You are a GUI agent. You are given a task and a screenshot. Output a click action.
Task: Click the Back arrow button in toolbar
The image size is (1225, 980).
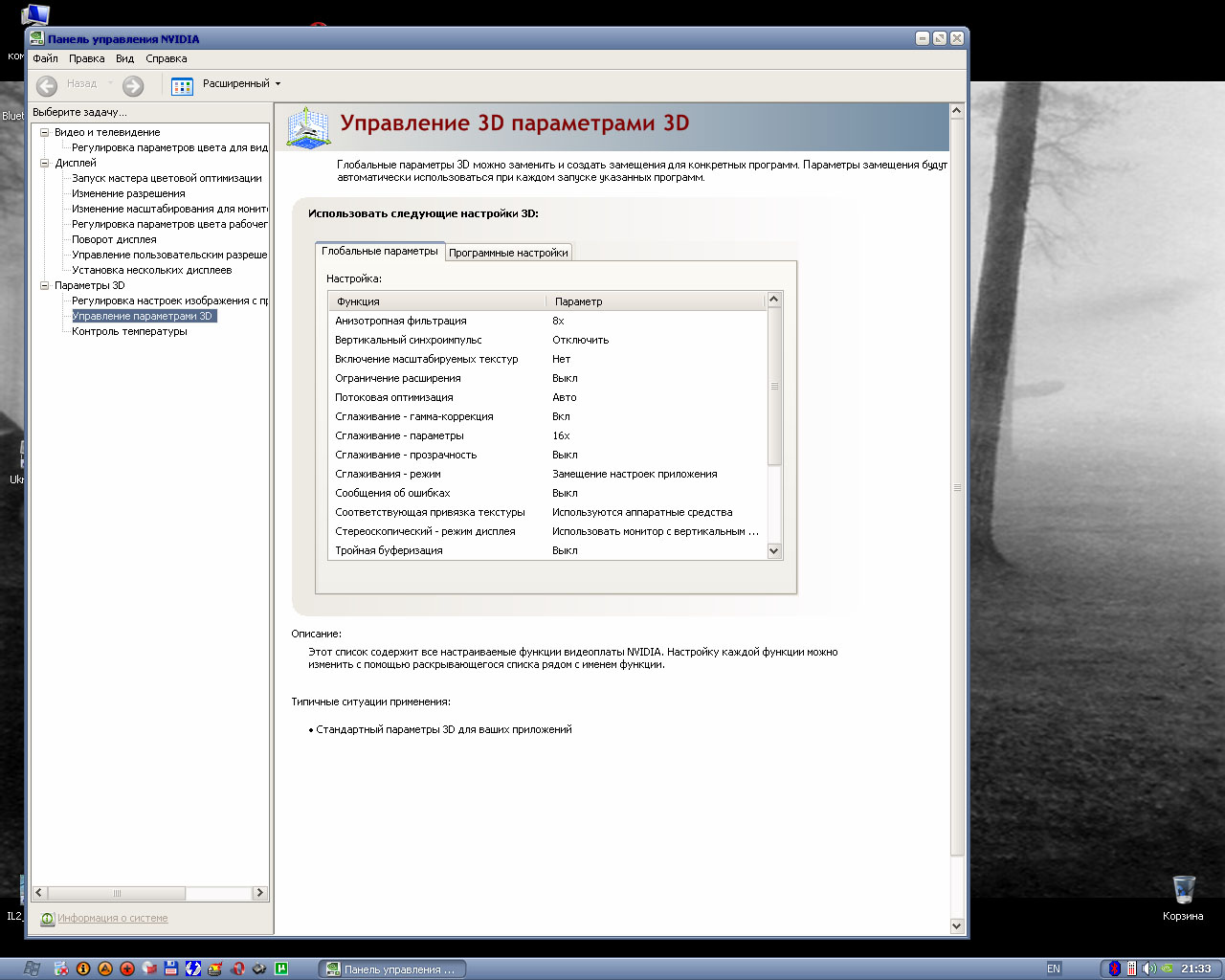[x=47, y=85]
